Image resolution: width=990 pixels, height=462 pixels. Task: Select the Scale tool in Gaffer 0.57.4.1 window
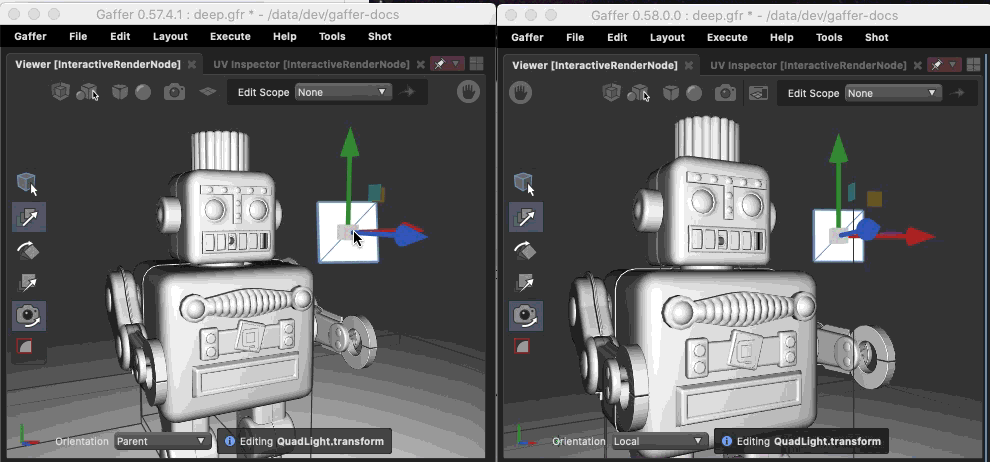pos(28,283)
